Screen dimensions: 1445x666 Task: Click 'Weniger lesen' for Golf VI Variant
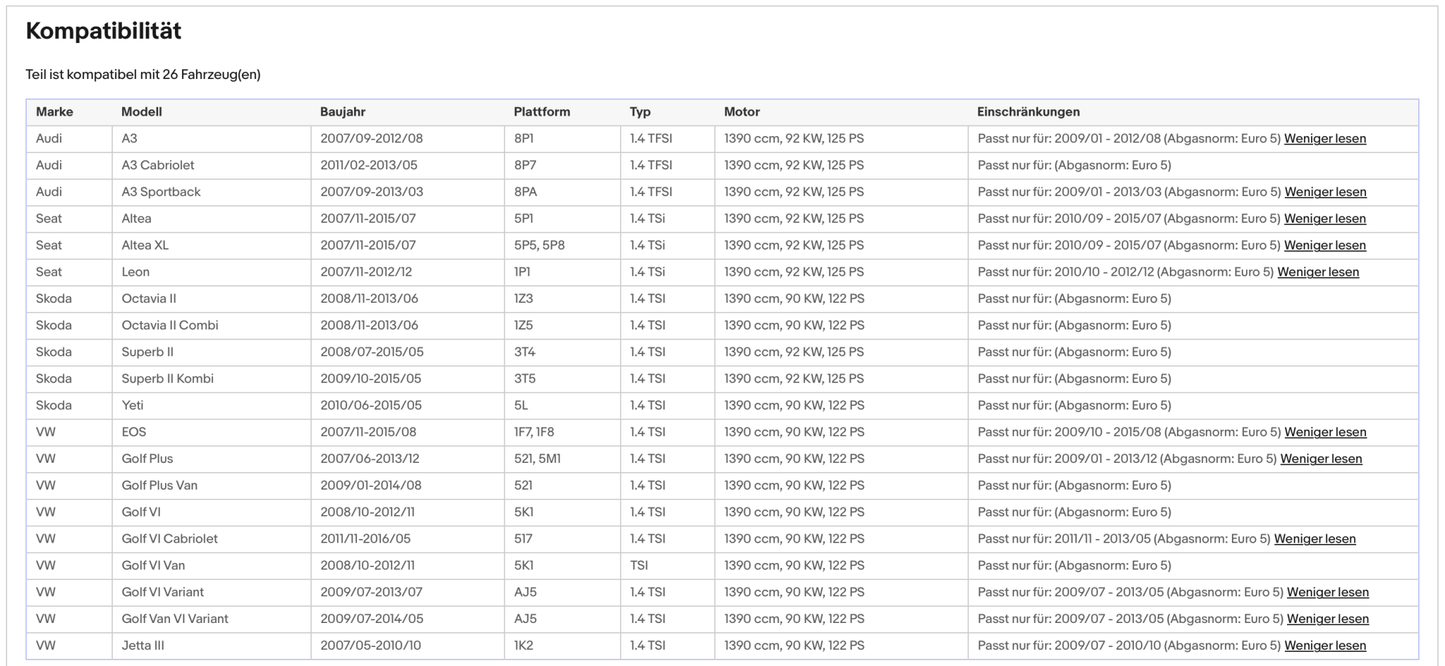[x=1327, y=592]
